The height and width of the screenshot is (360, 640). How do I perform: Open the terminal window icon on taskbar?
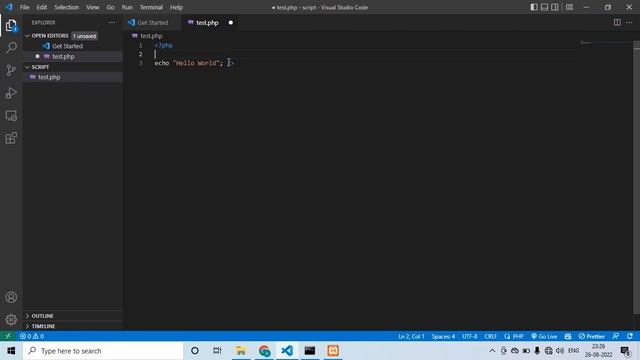pyautogui.click(x=310, y=351)
